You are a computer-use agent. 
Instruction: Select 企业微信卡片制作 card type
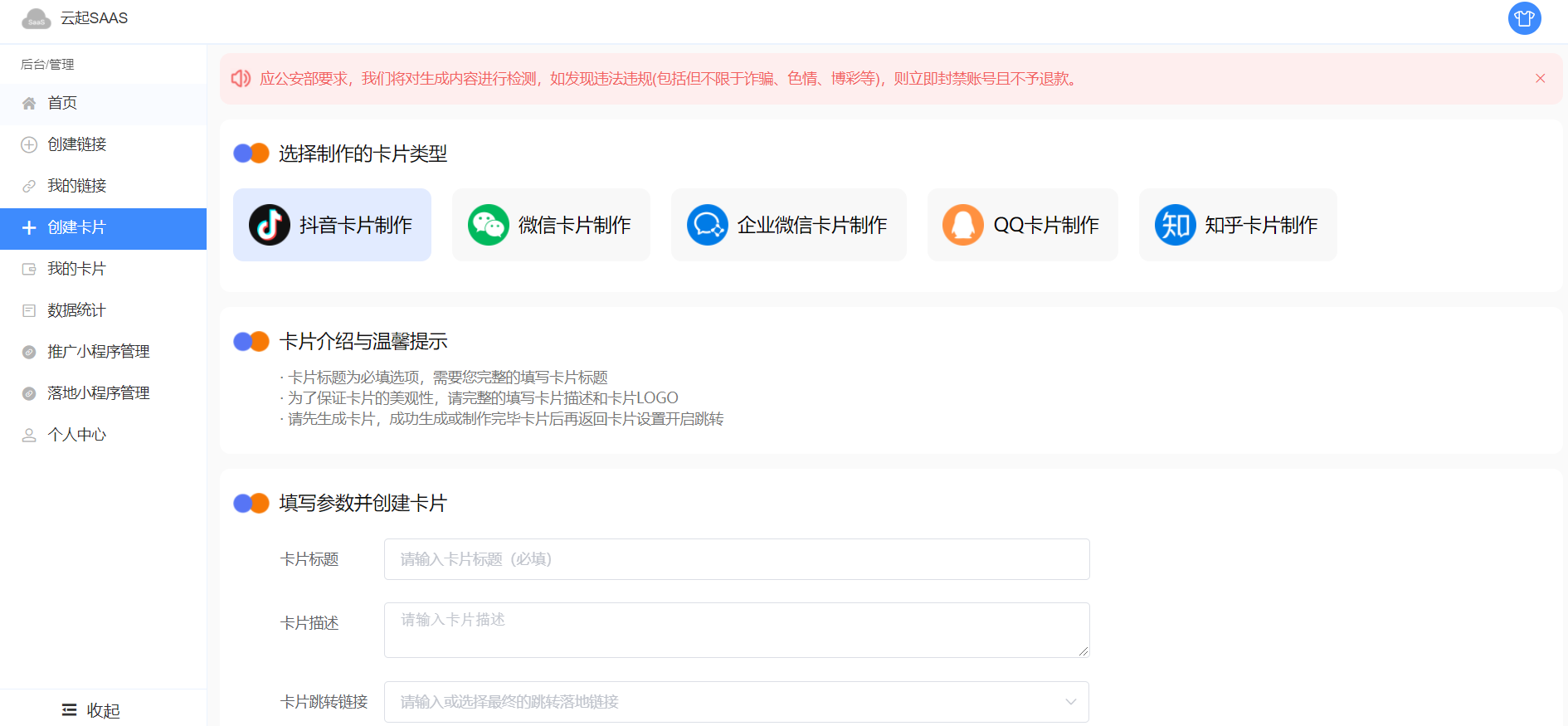click(789, 225)
